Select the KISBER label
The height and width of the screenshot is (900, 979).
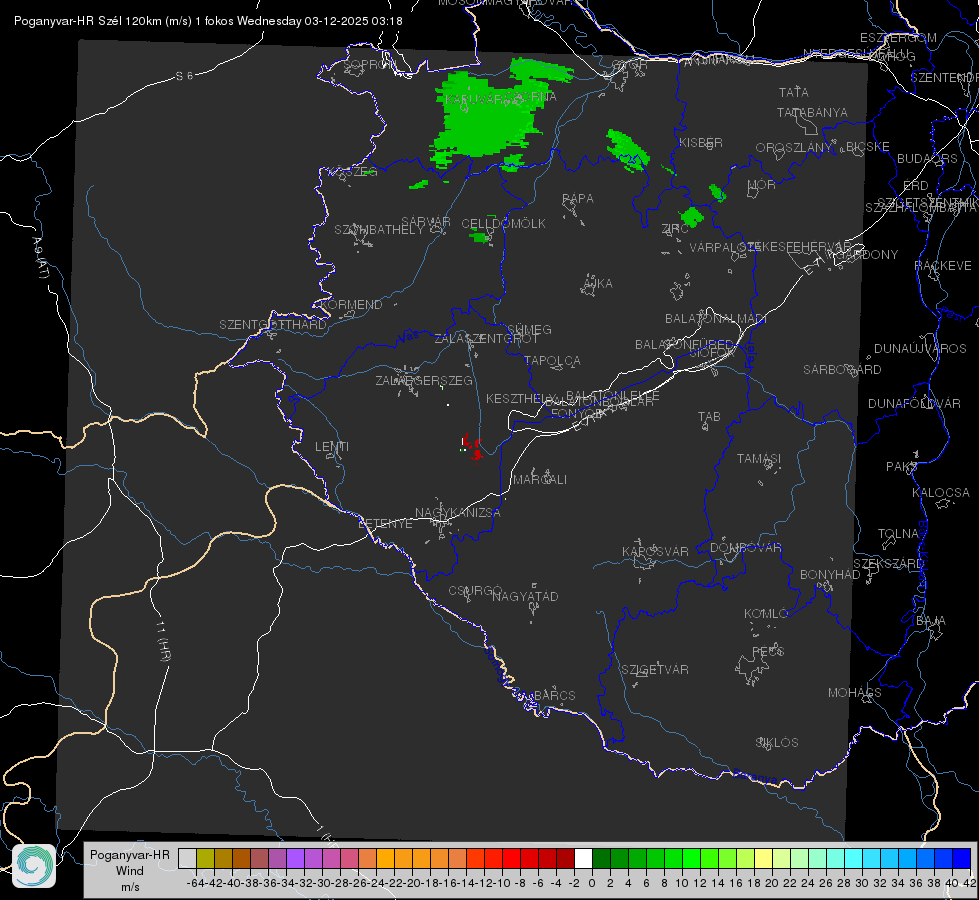[x=701, y=142]
